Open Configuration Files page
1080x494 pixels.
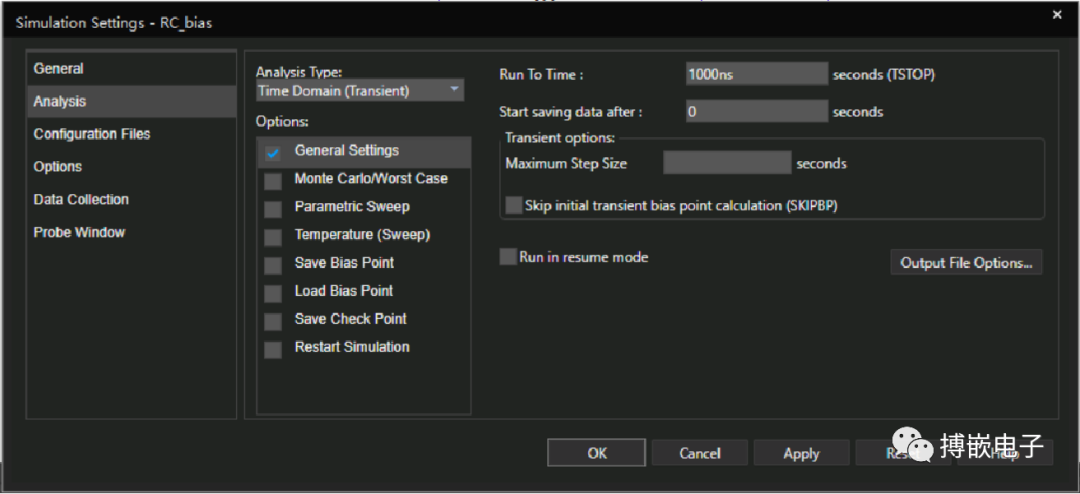click(131, 134)
